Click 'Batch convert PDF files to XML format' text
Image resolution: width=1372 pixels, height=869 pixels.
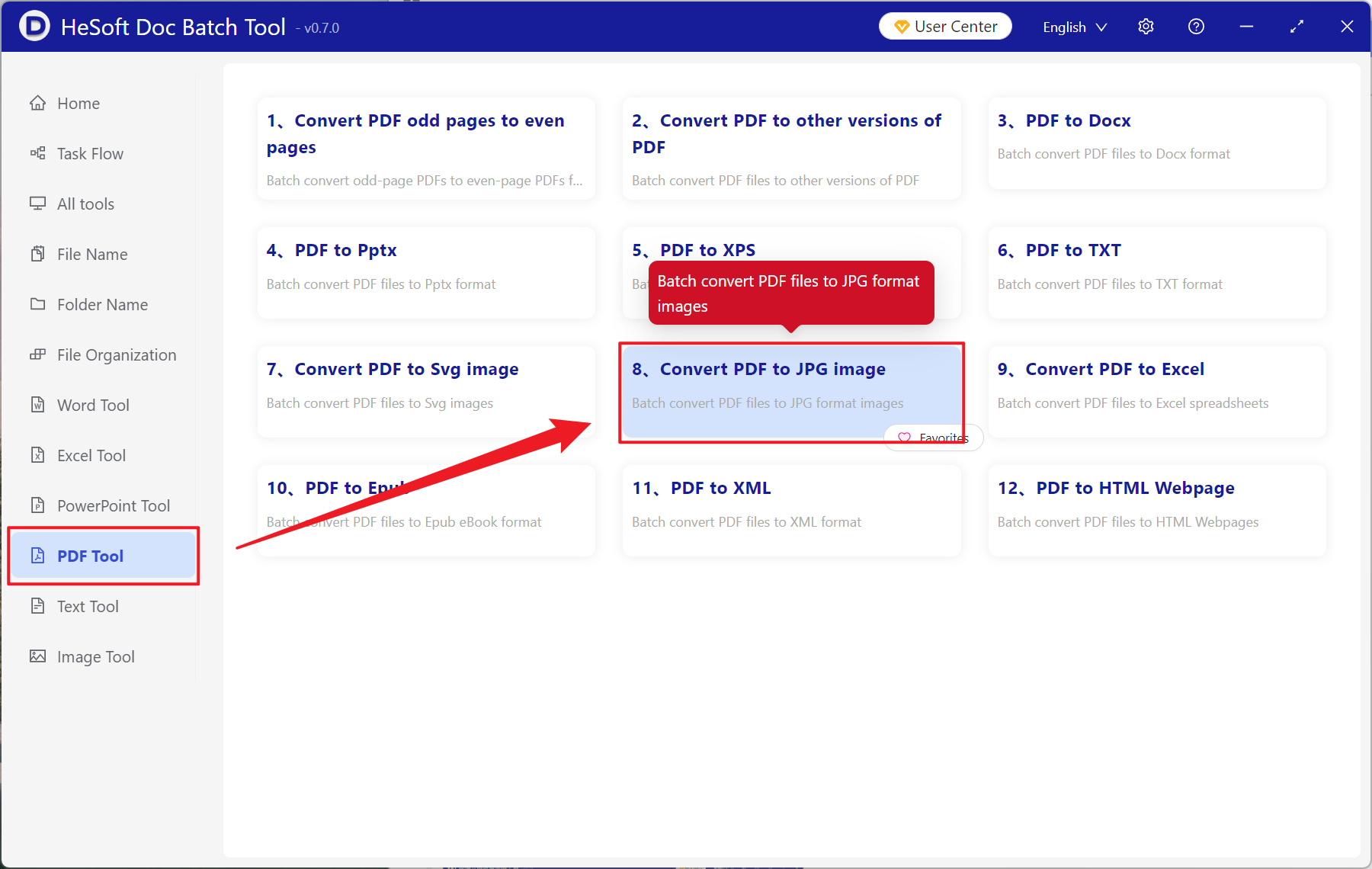746,522
